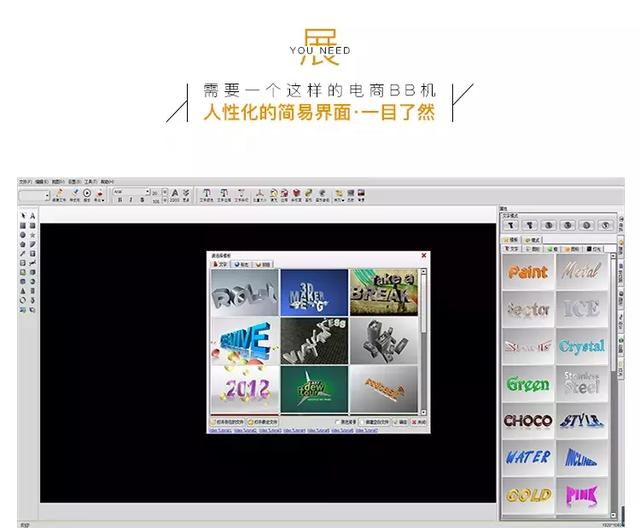The height and width of the screenshot is (528, 640).
Task: Select the STYLE text style preset
Action: [x=582, y=421]
